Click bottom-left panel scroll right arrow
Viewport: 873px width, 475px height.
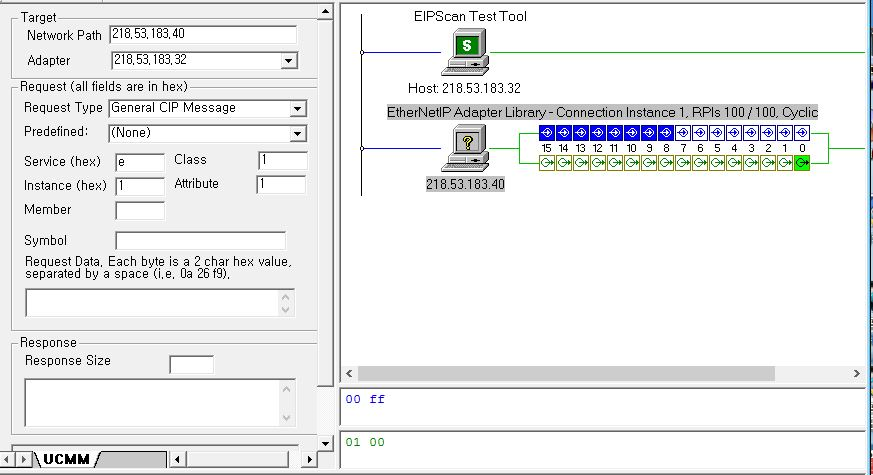click(310, 459)
